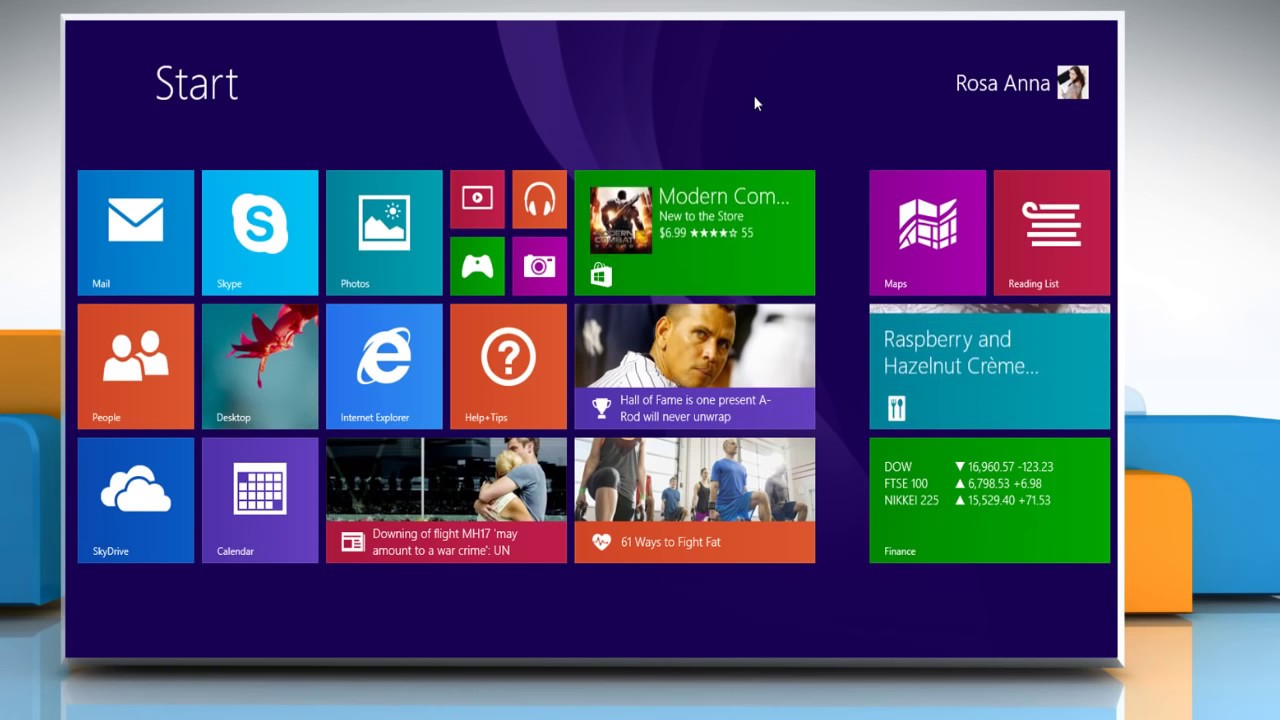
Task: Click the Modern Combat game thumbnail
Action: (x=620, y=220)
